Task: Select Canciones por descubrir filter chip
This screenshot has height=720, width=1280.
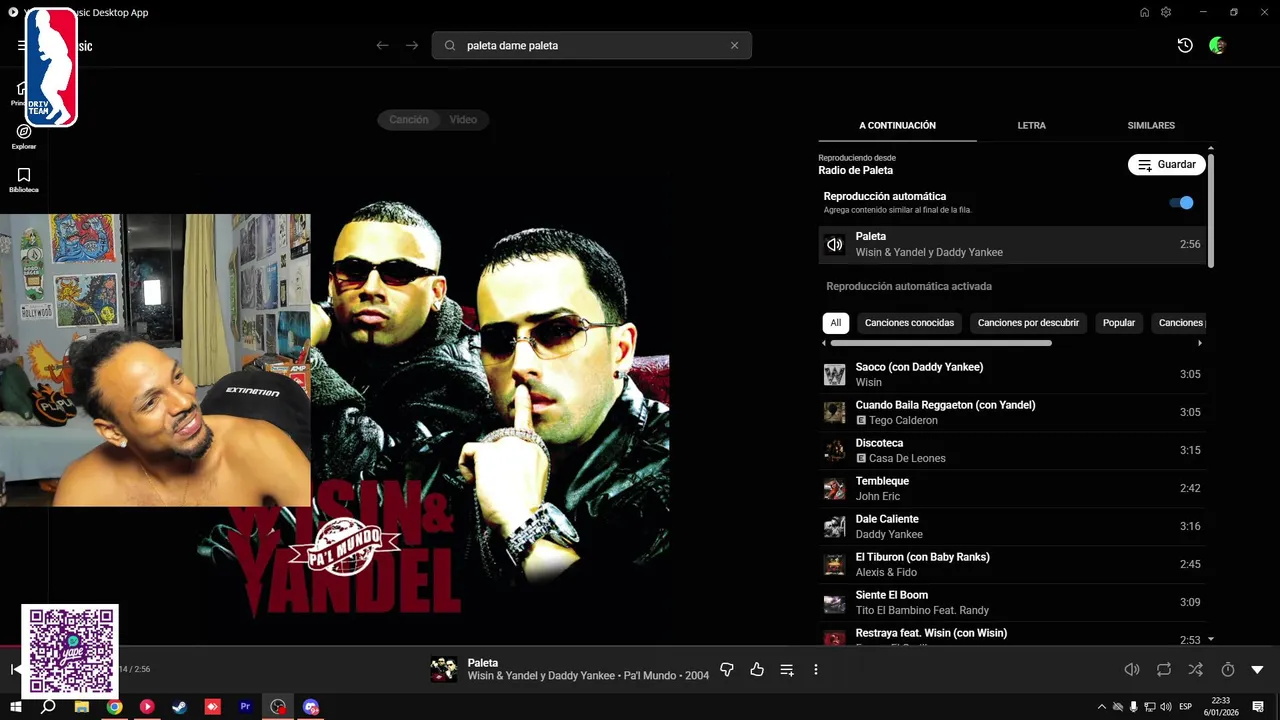Action: point(1028,323)
